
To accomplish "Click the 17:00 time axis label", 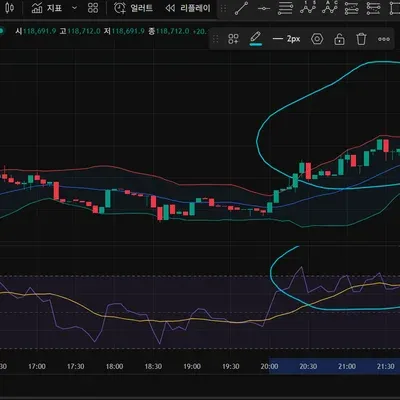I will point(37,367).
